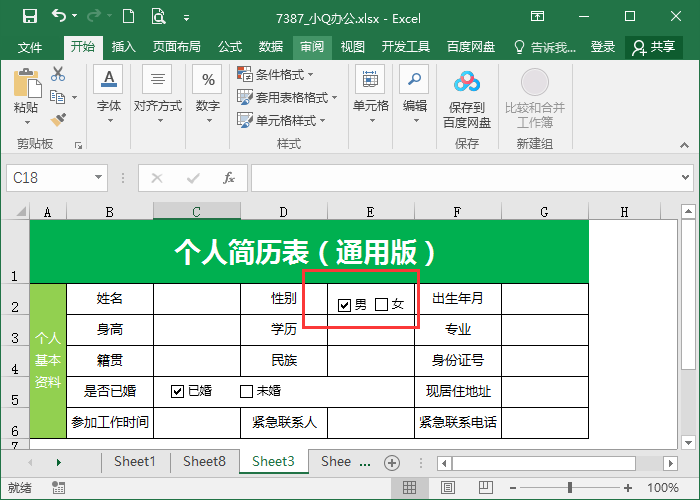The width and height of the screenshot is (700, 500).
Task: Collapse the ribbon with the chevron
Action: pos(684,145)
